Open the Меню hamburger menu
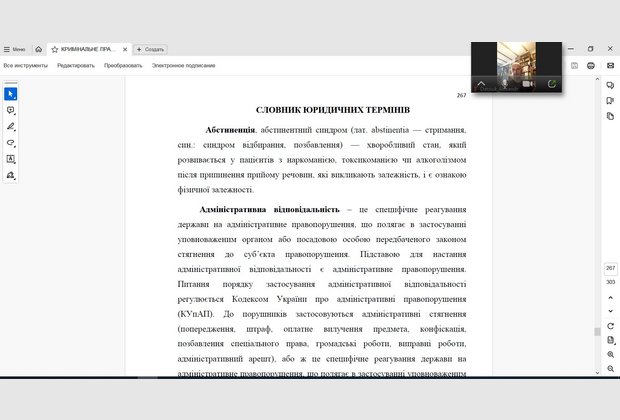This screenshot has width=620, height=420. [14, 48]
